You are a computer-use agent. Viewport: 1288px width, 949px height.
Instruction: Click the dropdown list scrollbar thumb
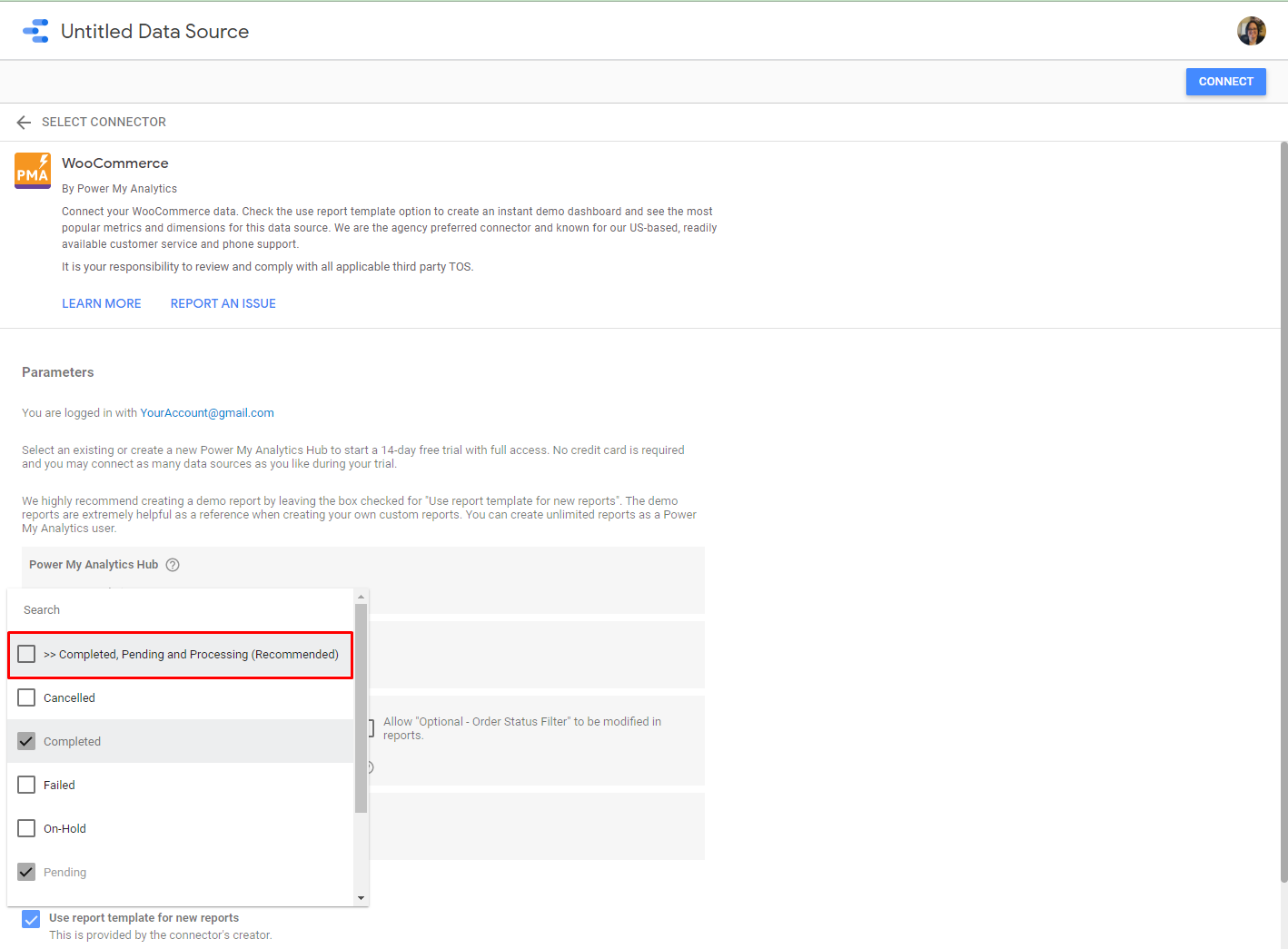(x=362, y=708)
